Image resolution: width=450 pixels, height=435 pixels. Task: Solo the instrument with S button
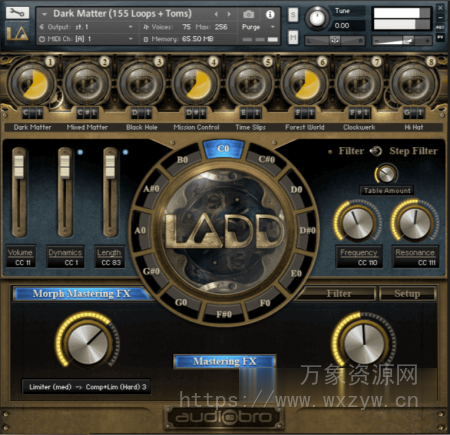[x=293, y=14]
